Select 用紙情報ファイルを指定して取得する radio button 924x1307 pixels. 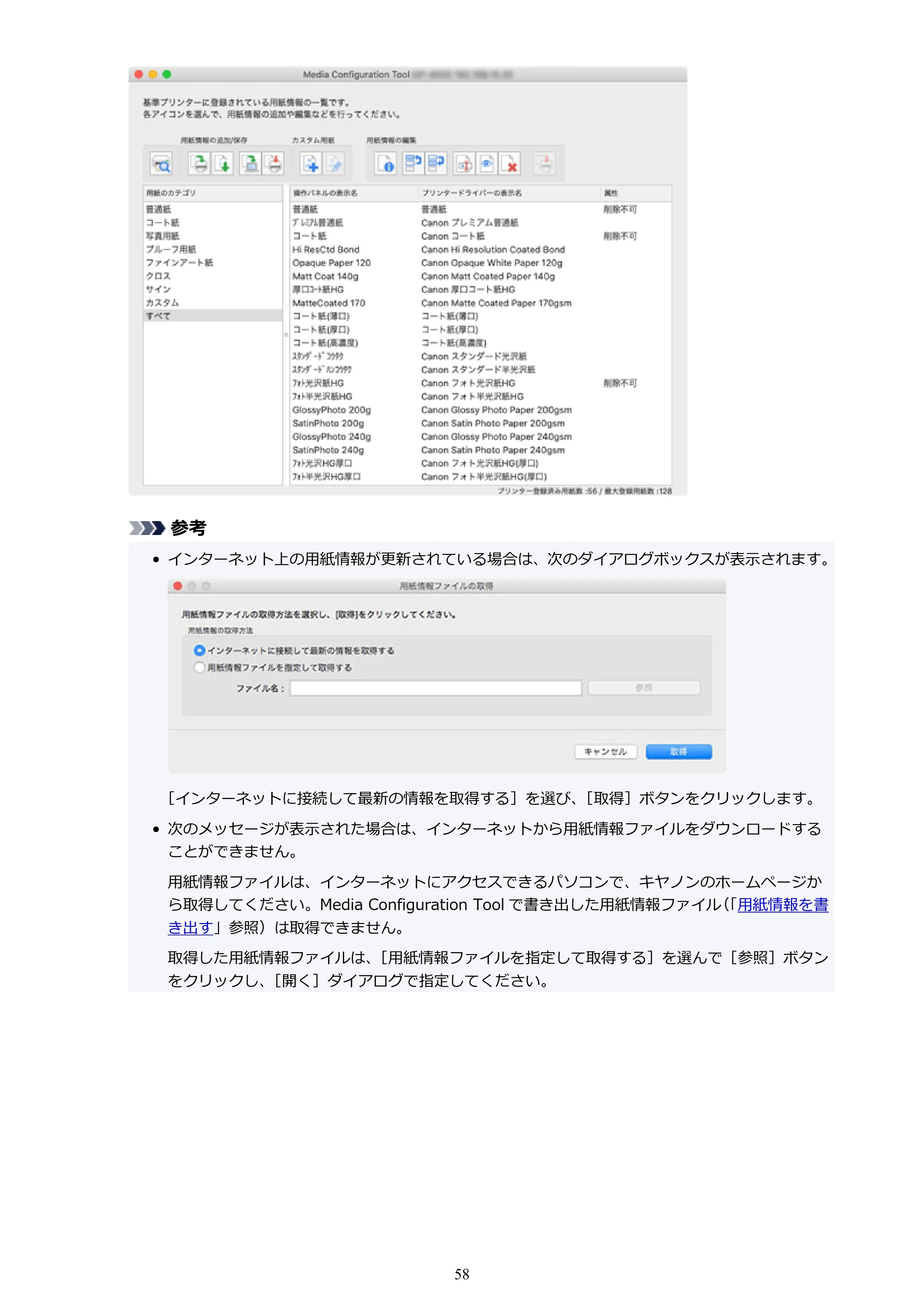pyautogui.click(x=199, y=667)
